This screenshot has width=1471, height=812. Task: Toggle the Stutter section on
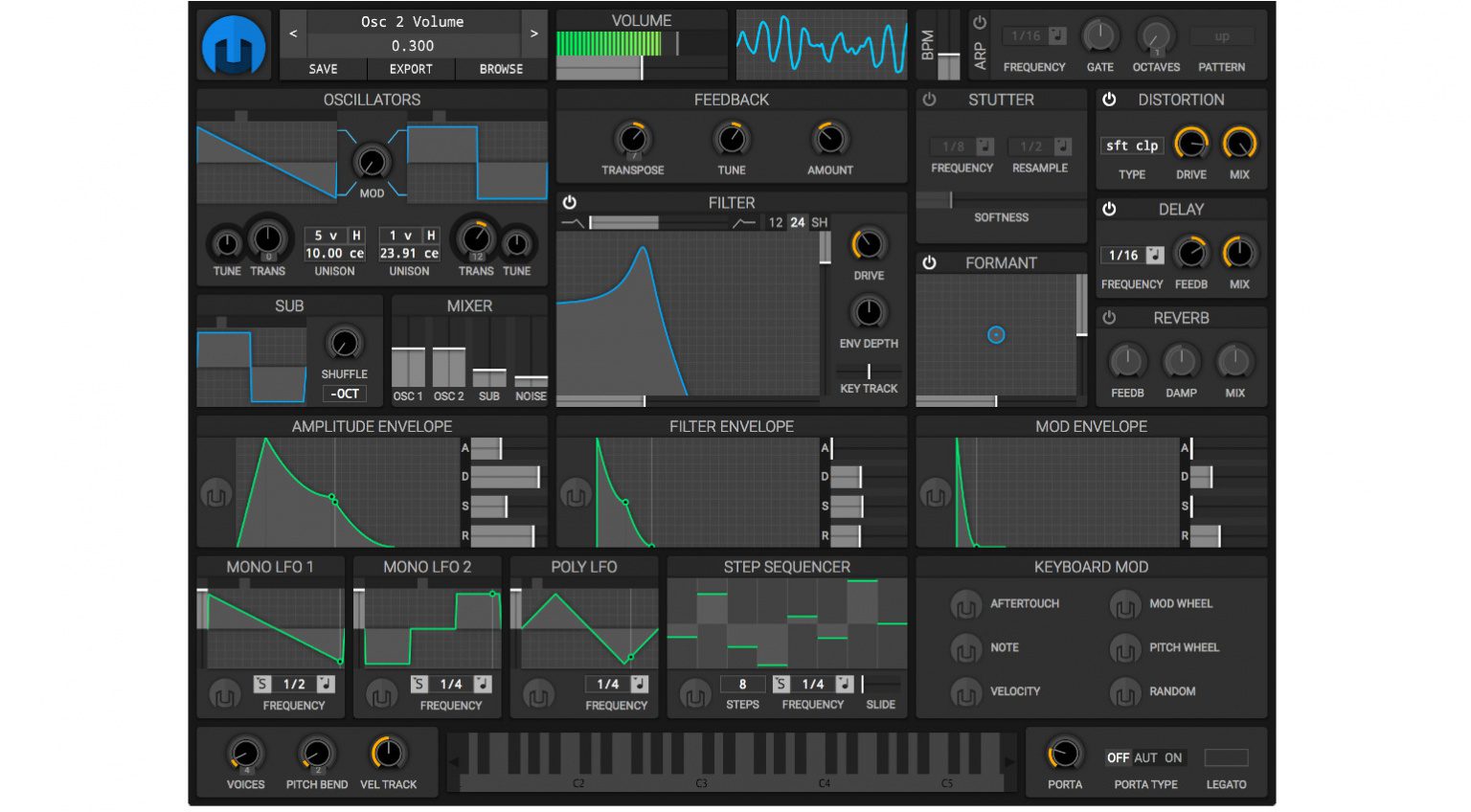click(x=927, y=99)
